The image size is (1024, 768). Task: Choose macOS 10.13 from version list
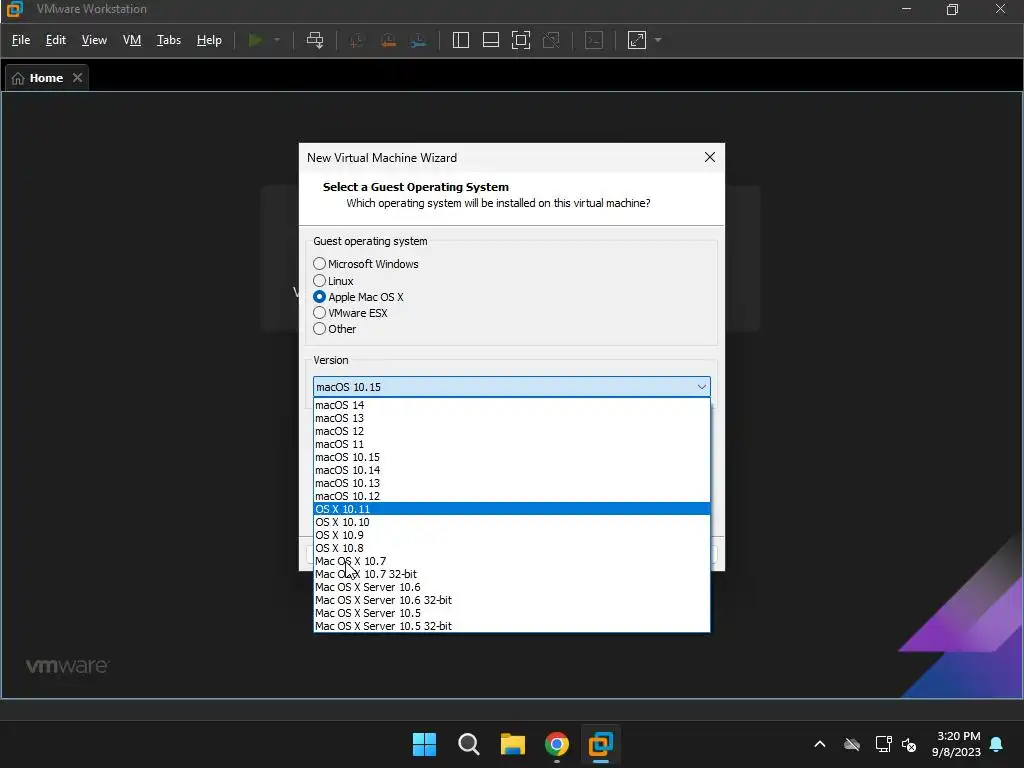pos(511,483)
